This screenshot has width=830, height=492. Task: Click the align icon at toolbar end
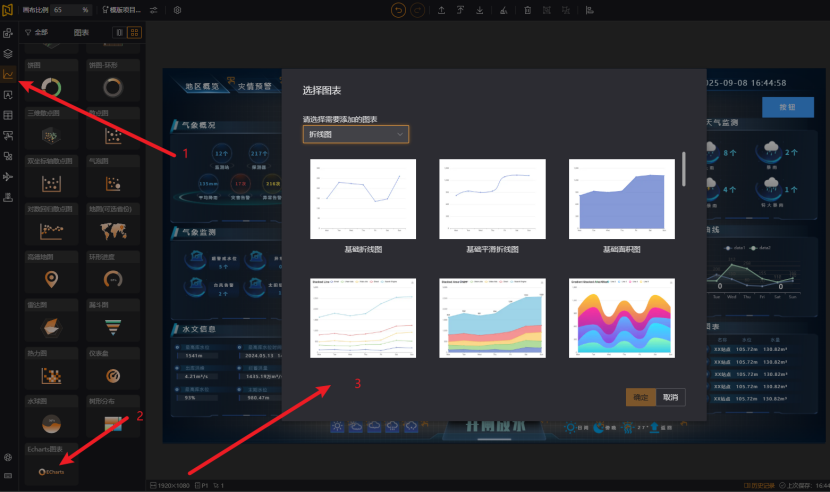pos(589,10)
